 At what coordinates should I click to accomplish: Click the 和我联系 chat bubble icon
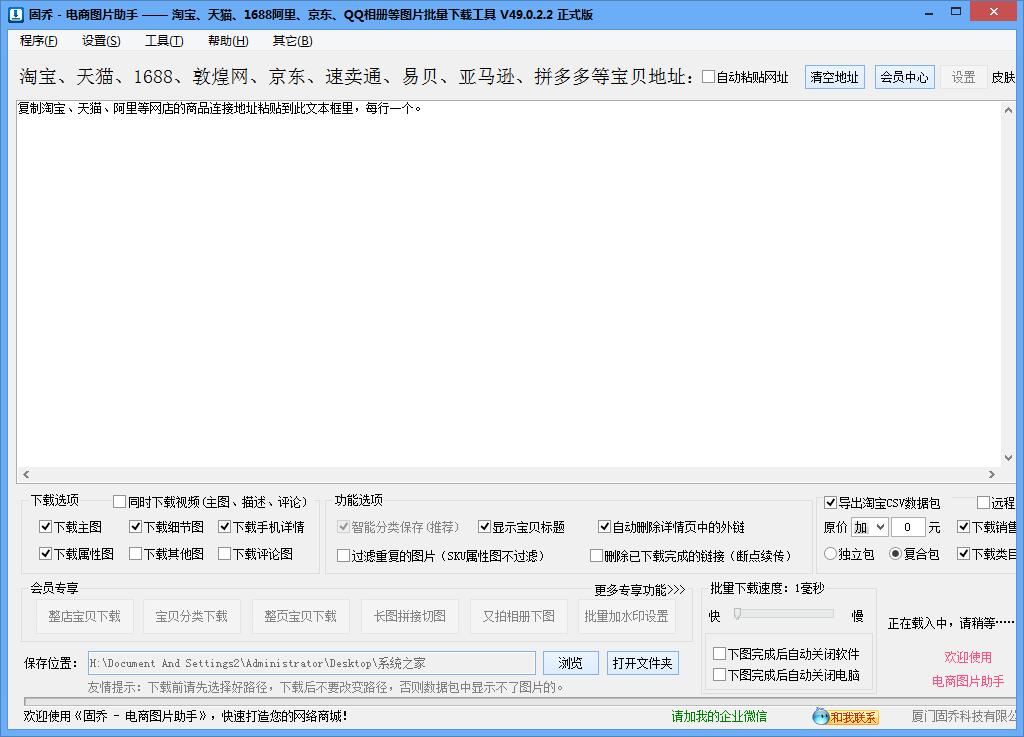(822, 717)
